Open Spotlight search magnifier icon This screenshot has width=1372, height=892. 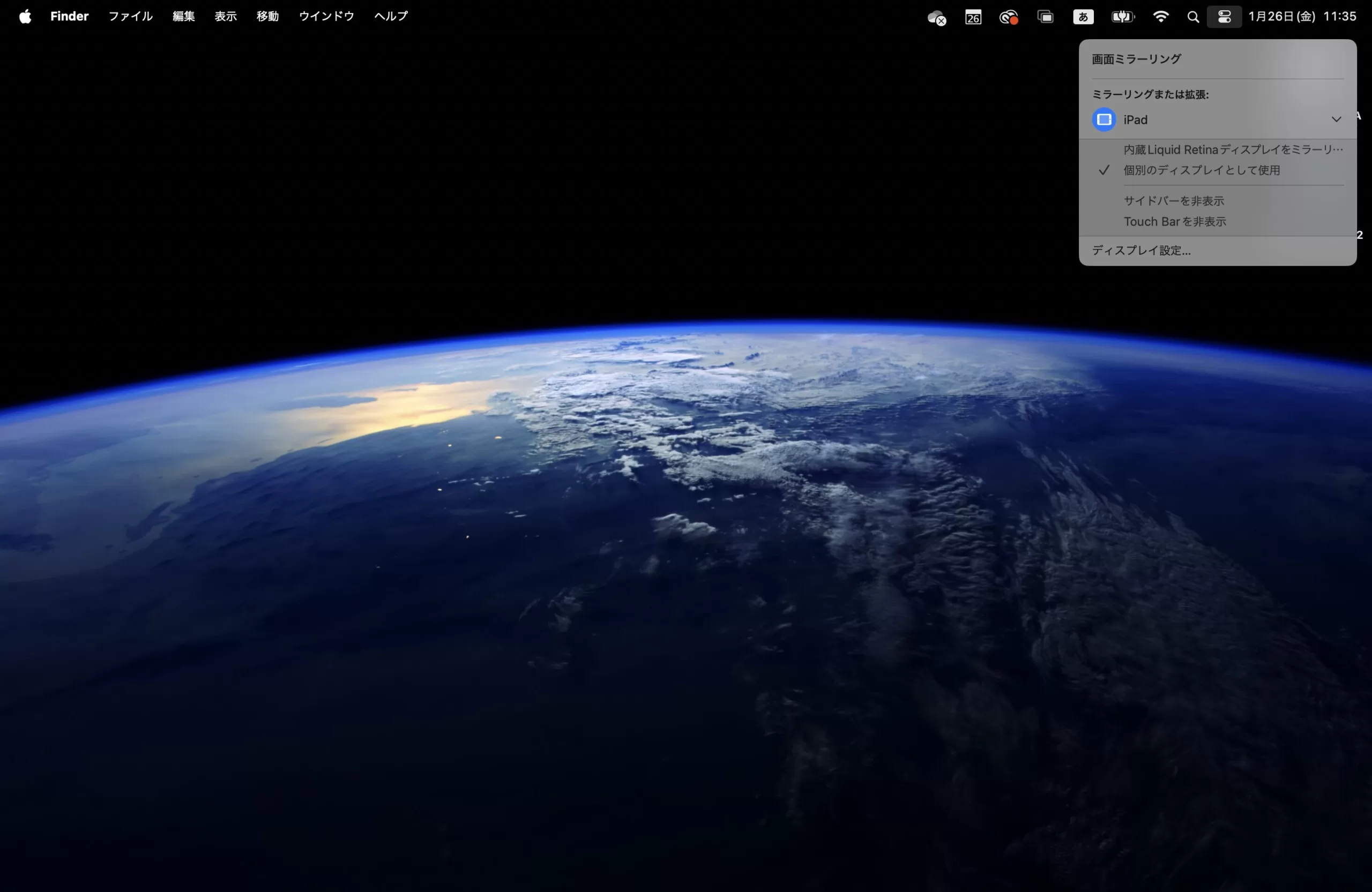click(x=1192, y=17)
